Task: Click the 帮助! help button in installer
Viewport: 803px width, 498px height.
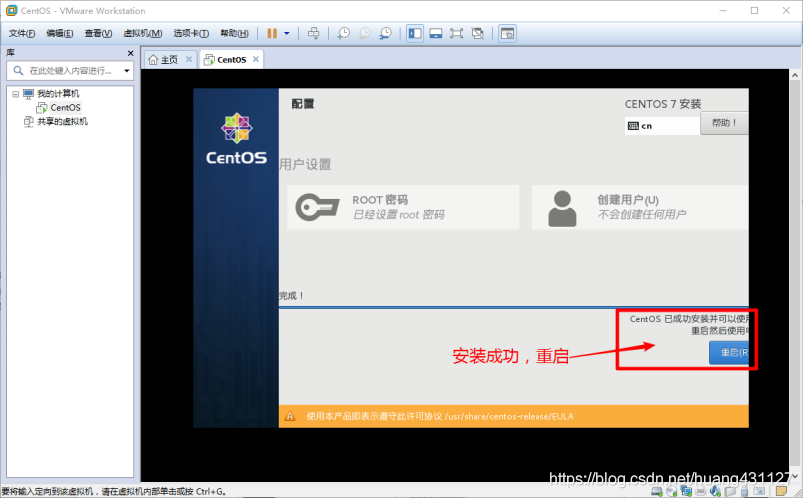Action: 724,123
